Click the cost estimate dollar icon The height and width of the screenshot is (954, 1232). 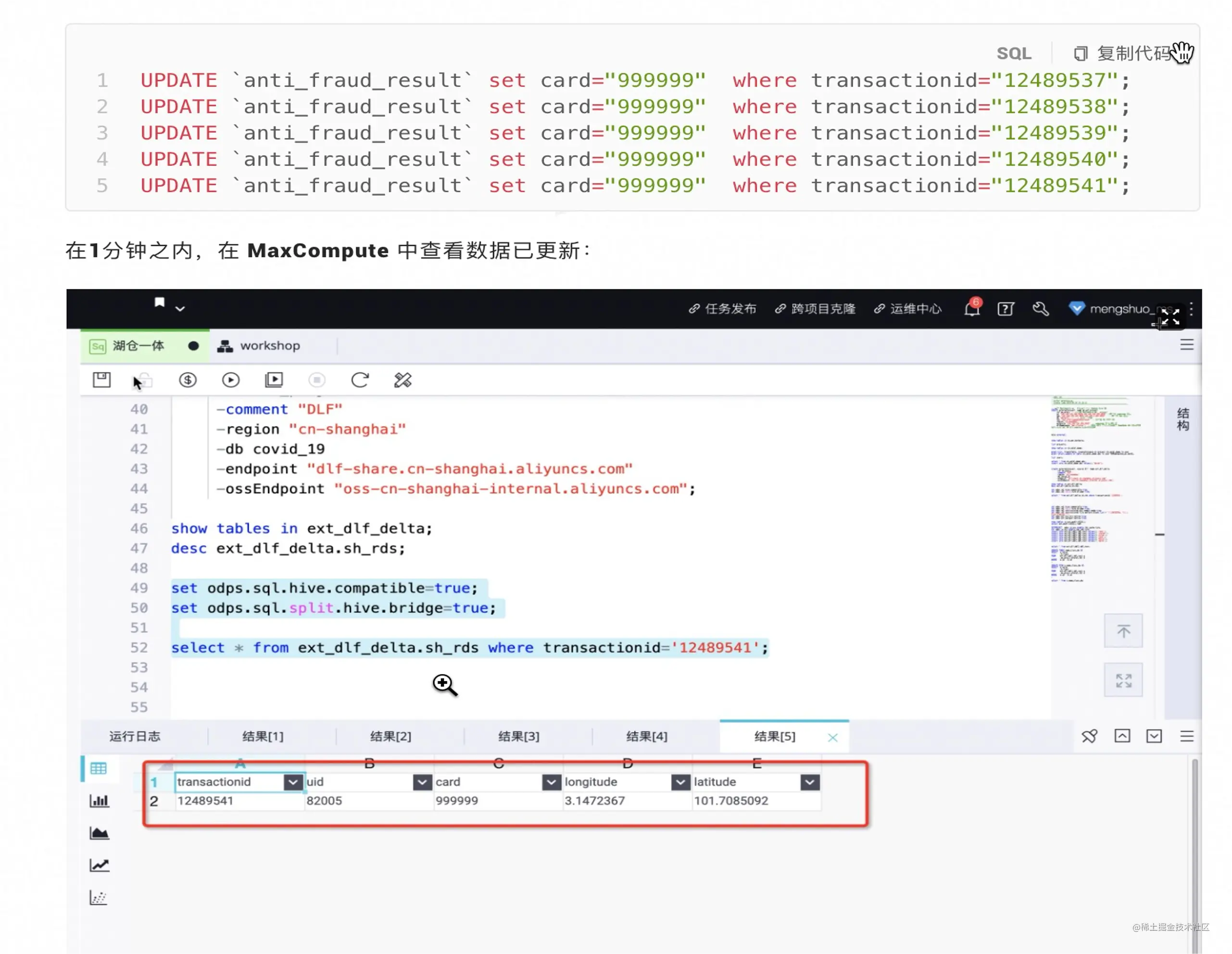click(x=188, y=380)
